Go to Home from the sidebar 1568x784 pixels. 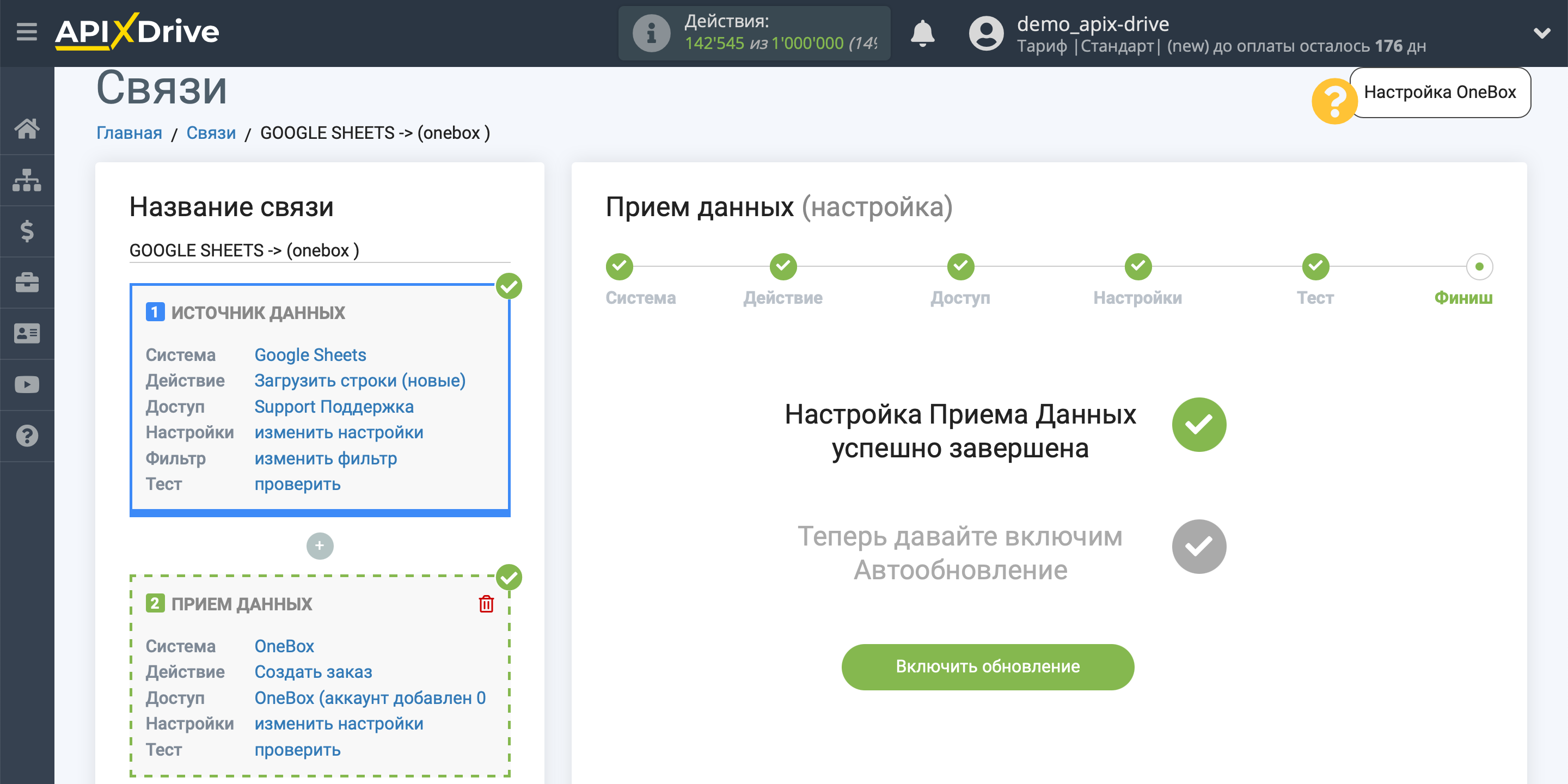click(x=27, y=128)
